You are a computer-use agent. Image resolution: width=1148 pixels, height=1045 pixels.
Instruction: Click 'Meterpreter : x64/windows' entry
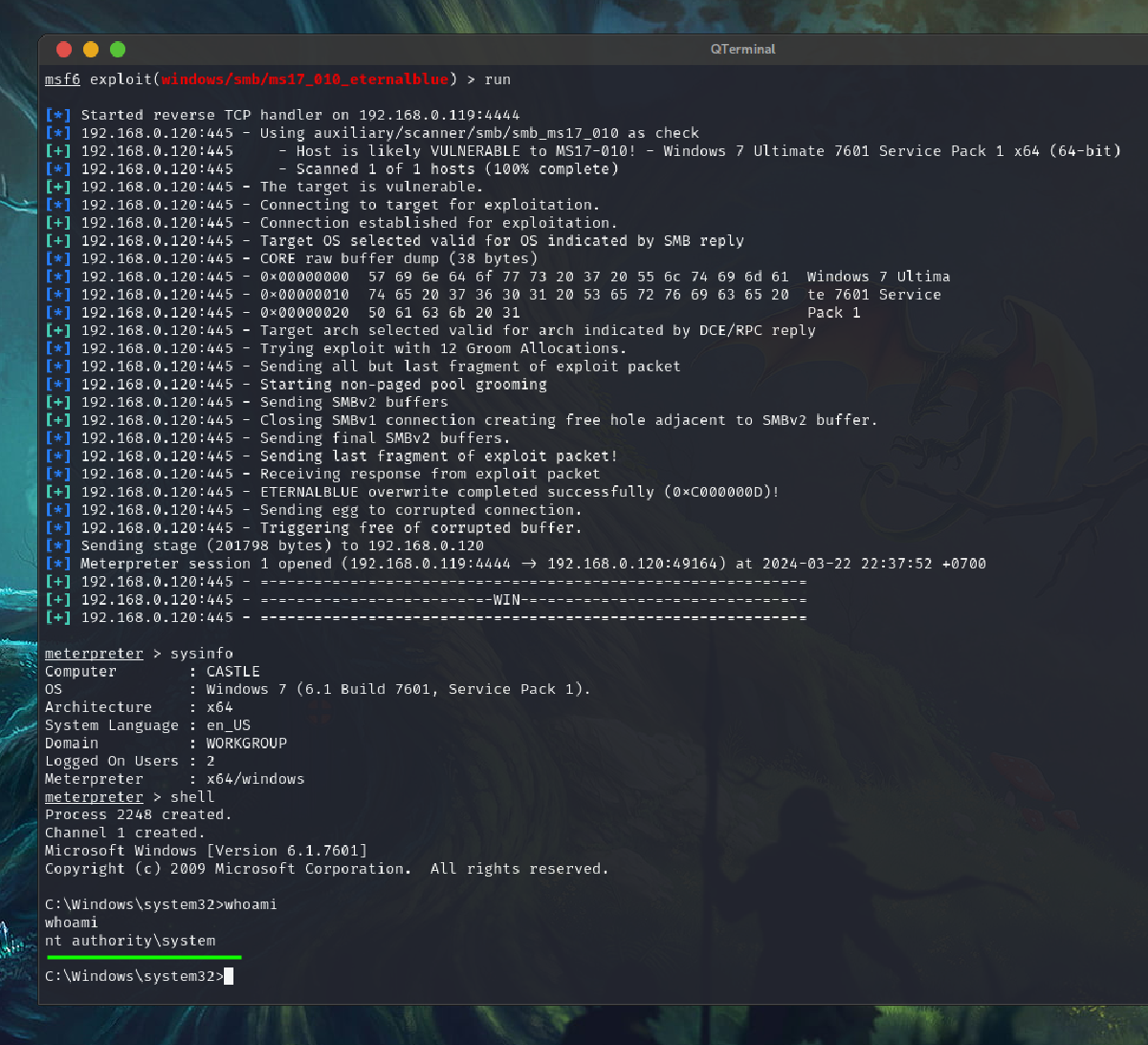[174, 779]
